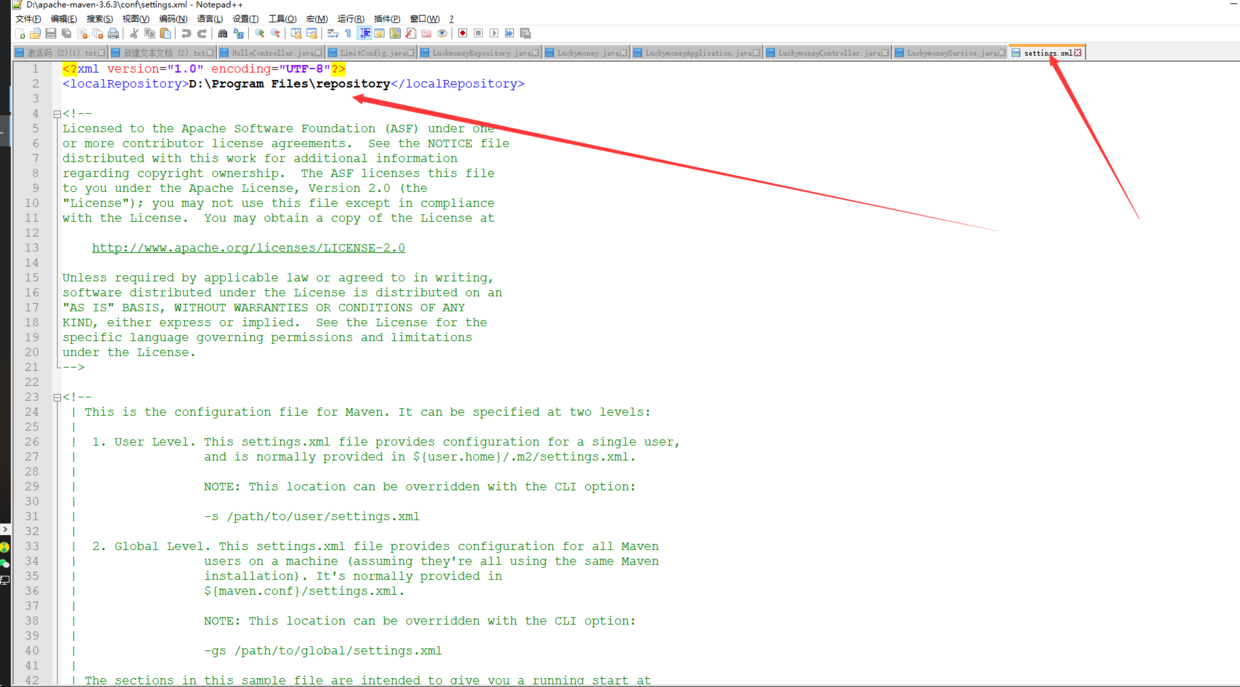This screenshot has height=687, width=1240.
Task: Click Save recorded macro icon
Action: 525,33
